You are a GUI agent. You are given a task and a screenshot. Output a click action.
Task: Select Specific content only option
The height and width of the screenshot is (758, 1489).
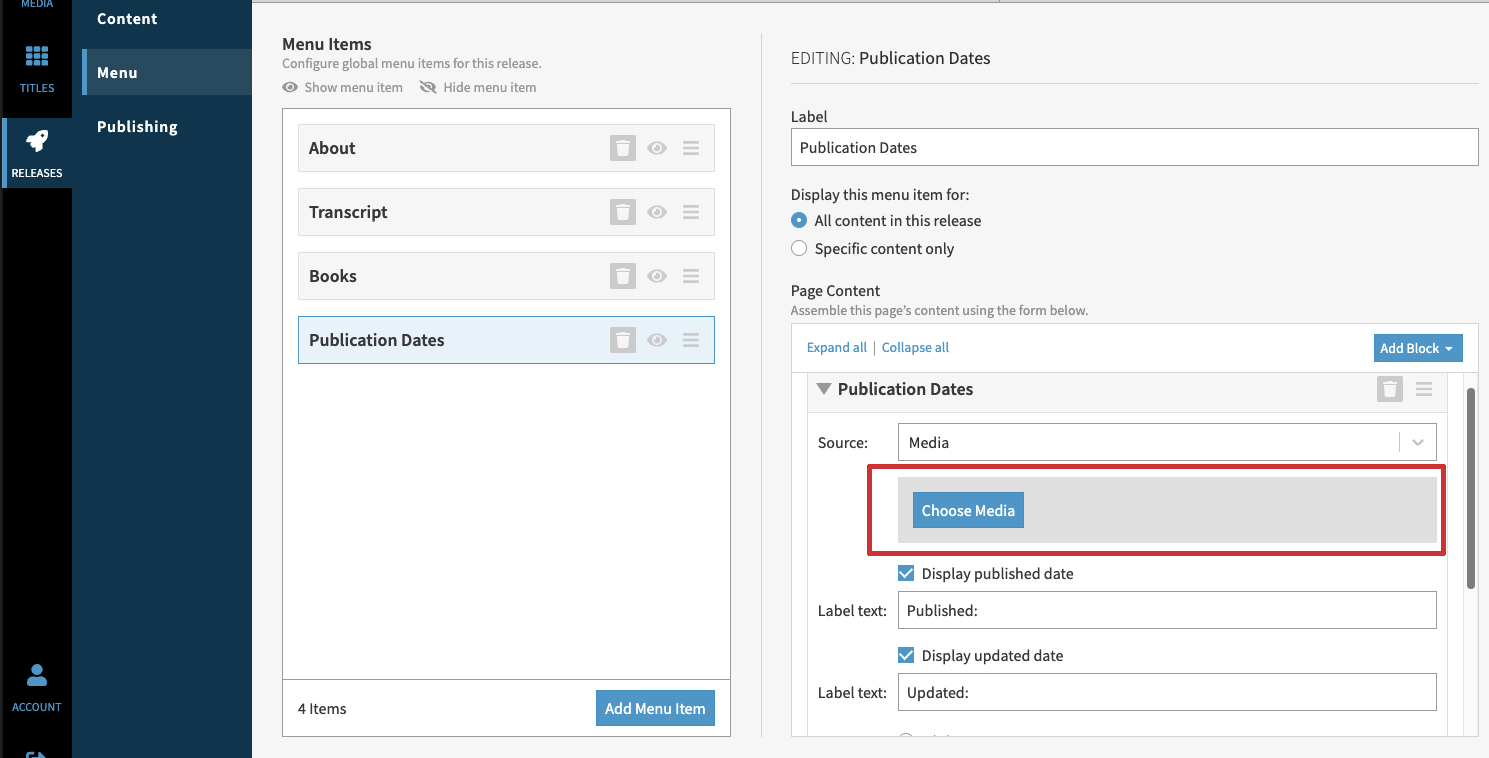pos(799,248)
